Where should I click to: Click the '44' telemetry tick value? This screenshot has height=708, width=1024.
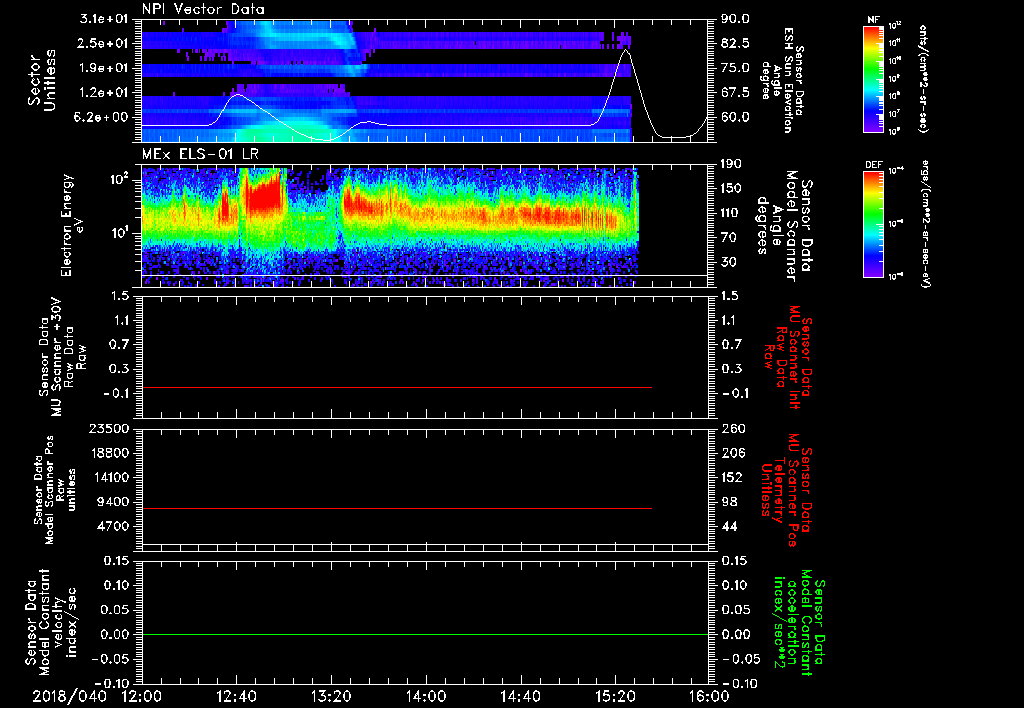729,526
